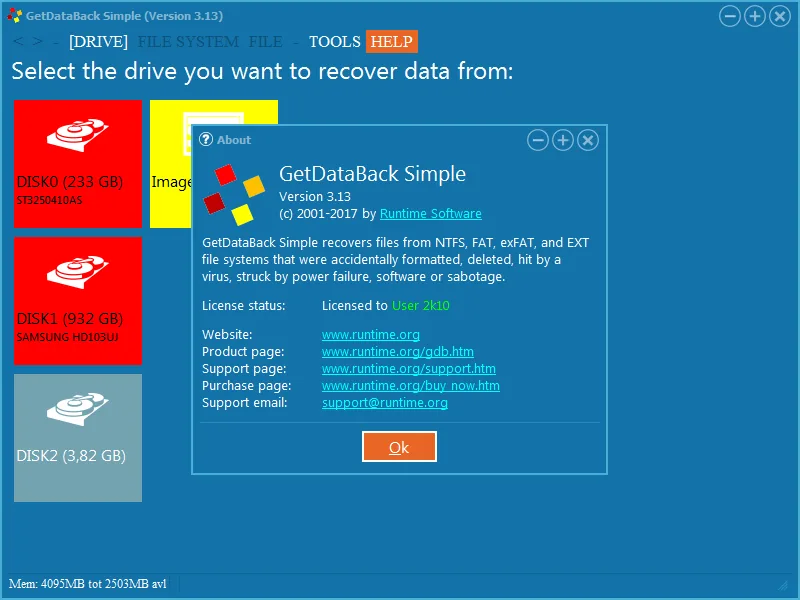Open the www.runtime.org/support.htm link

409,368
